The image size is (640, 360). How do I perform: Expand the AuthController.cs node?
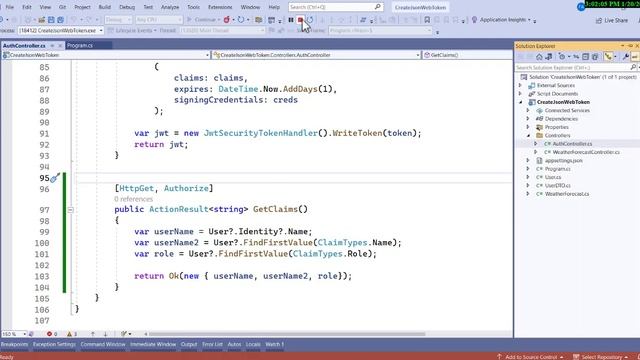pyautogui.click(x=536, y=144)
